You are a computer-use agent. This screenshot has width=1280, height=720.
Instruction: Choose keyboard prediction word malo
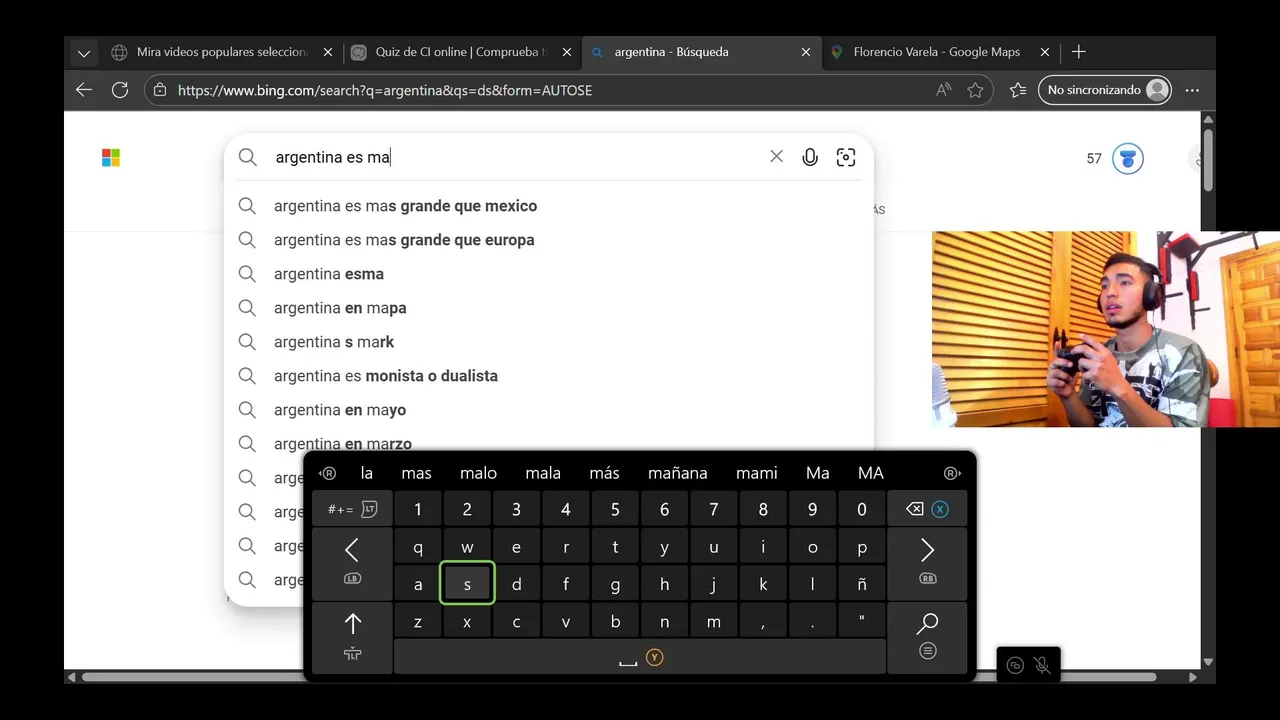pyautogui.click(x=478, y=473)
